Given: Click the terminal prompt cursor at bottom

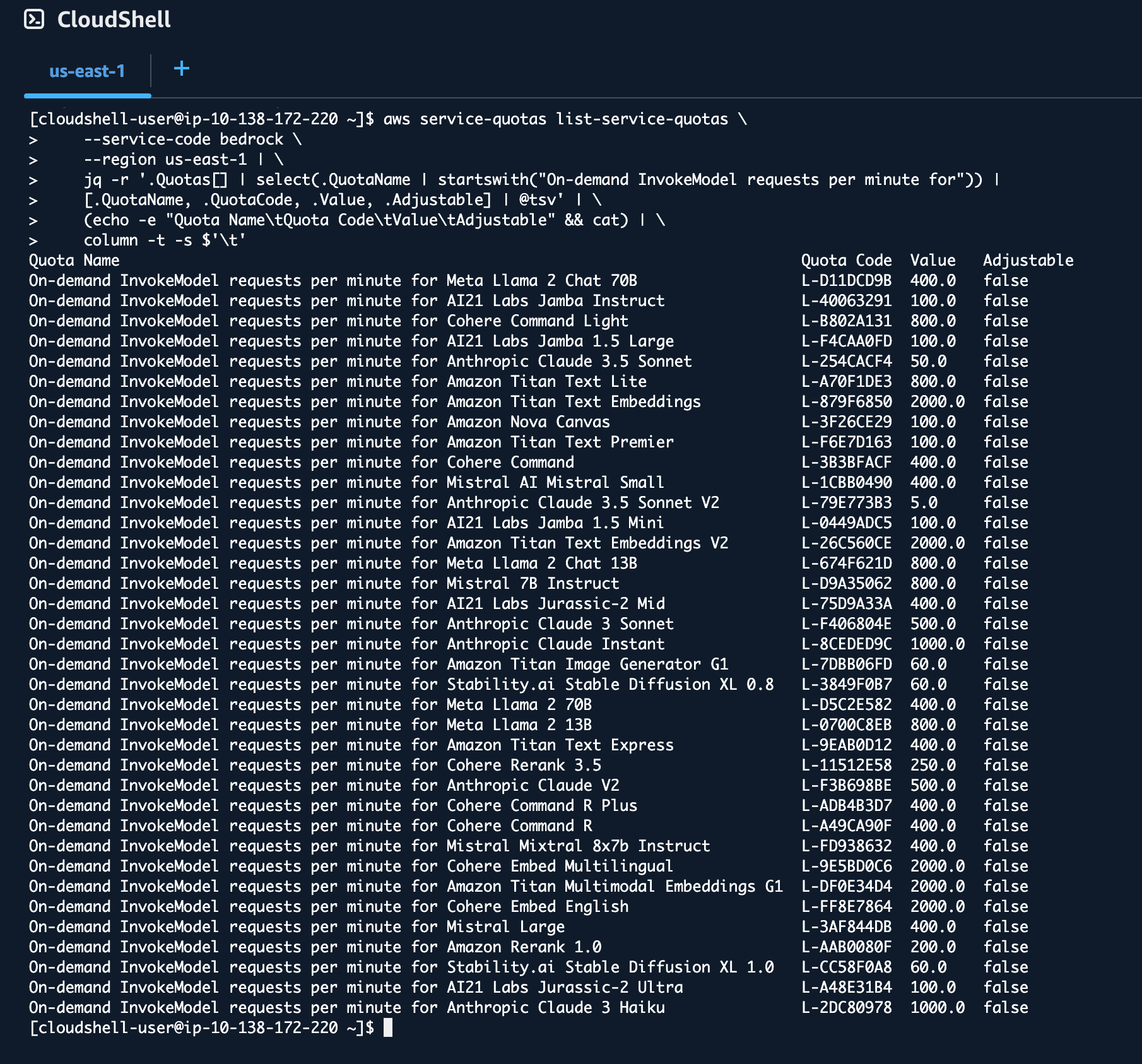Looking at the screenshot, I should tap(388, 1027).
